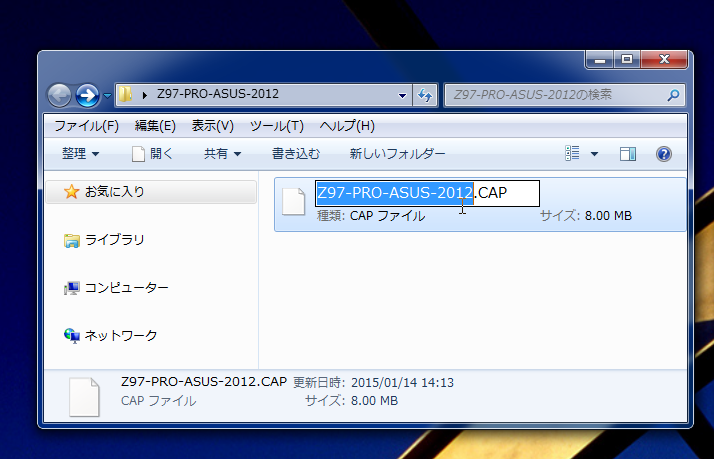Open the ヘルプ(H) menu

(347, 126)
